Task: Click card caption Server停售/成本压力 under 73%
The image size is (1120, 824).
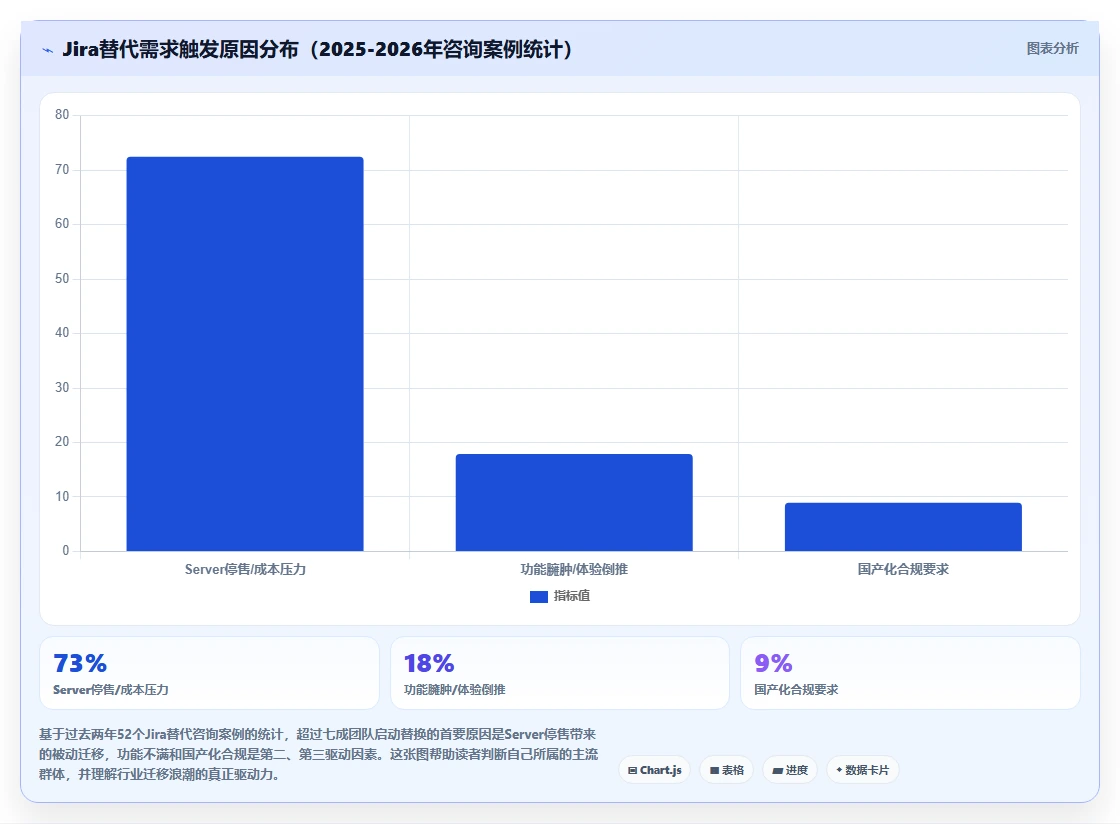Action: 111,690
